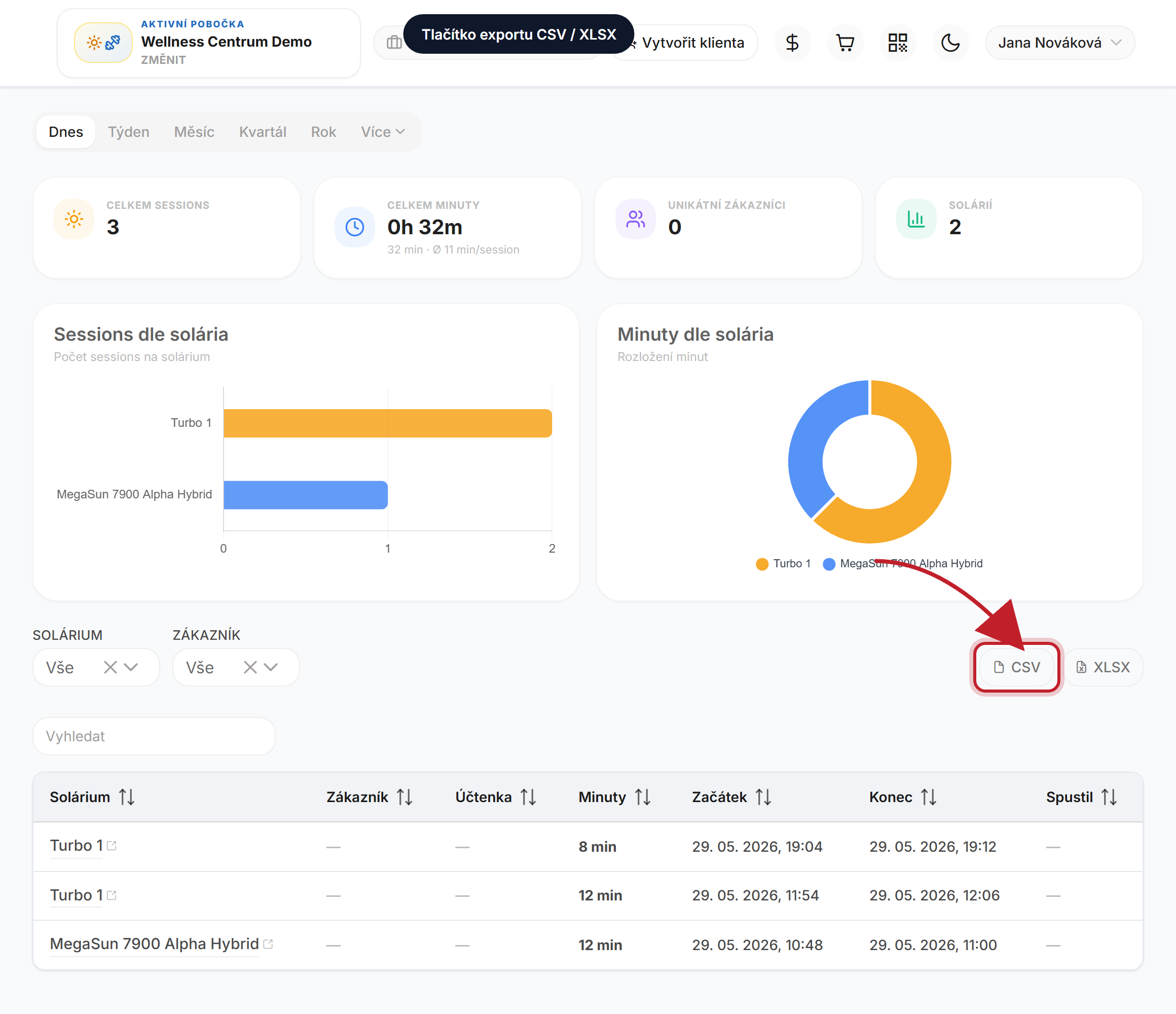Click the orange Turbo 1 legend dot
1176x1014 pixels.
(762, 564)
